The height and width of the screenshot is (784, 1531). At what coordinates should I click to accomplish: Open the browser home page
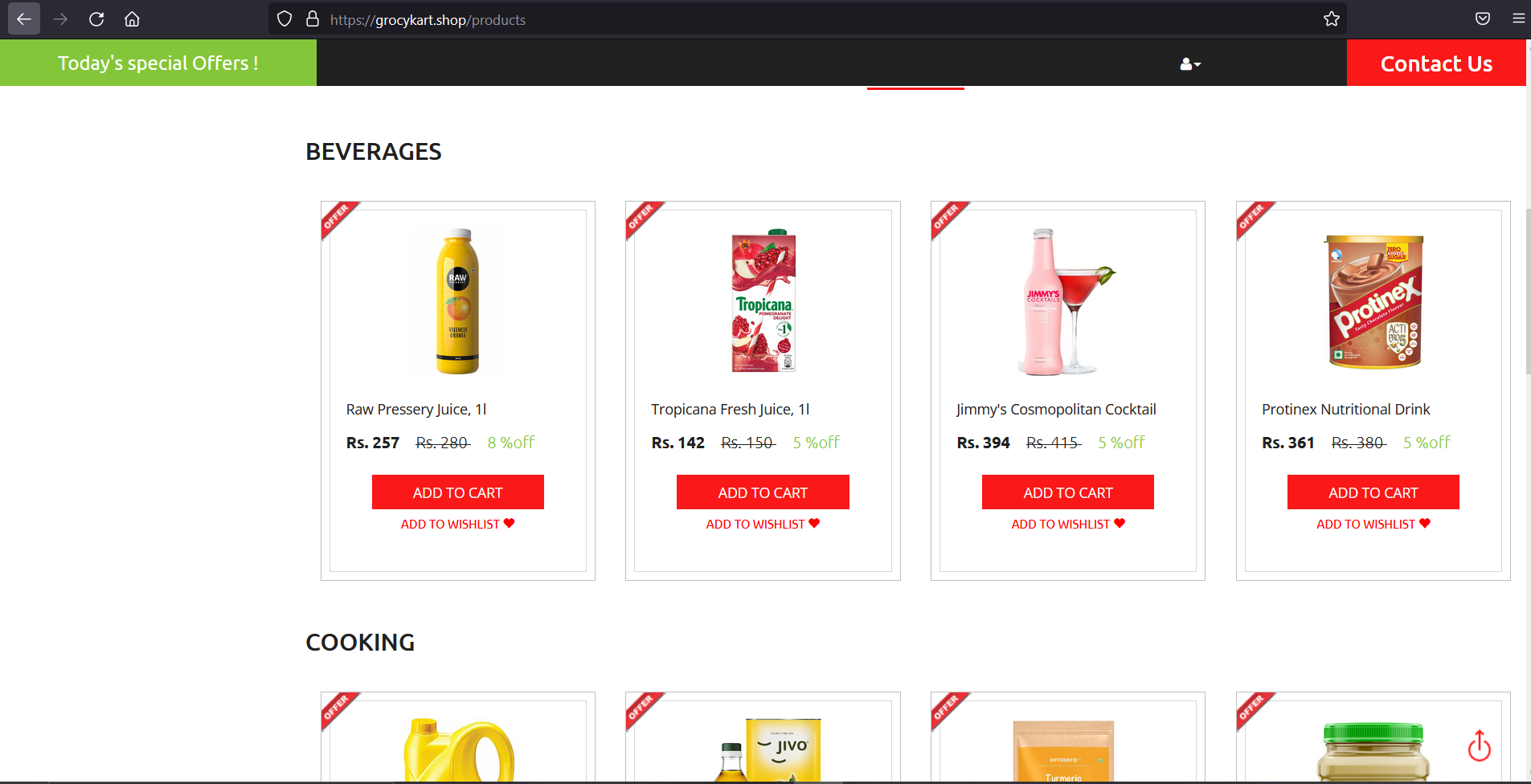point(132,18)
